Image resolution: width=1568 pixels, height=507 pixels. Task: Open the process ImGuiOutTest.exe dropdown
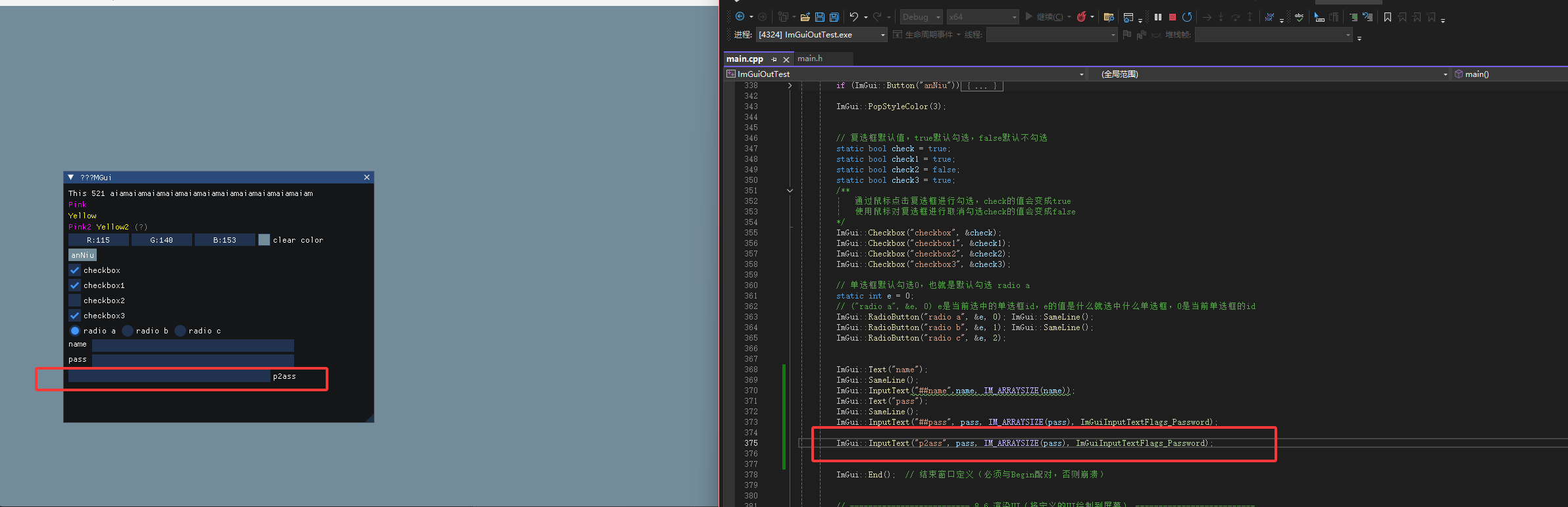(821, 35)
